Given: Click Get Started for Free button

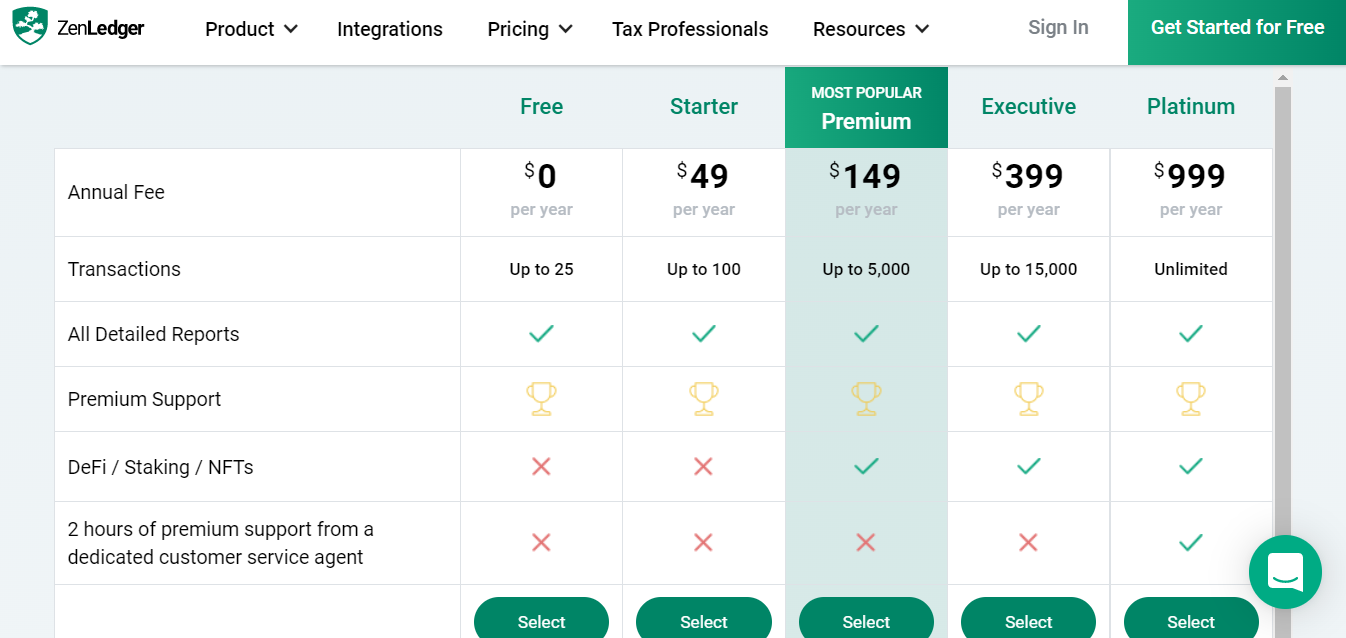Looking at the screenshot, I should coord(1237,32).
